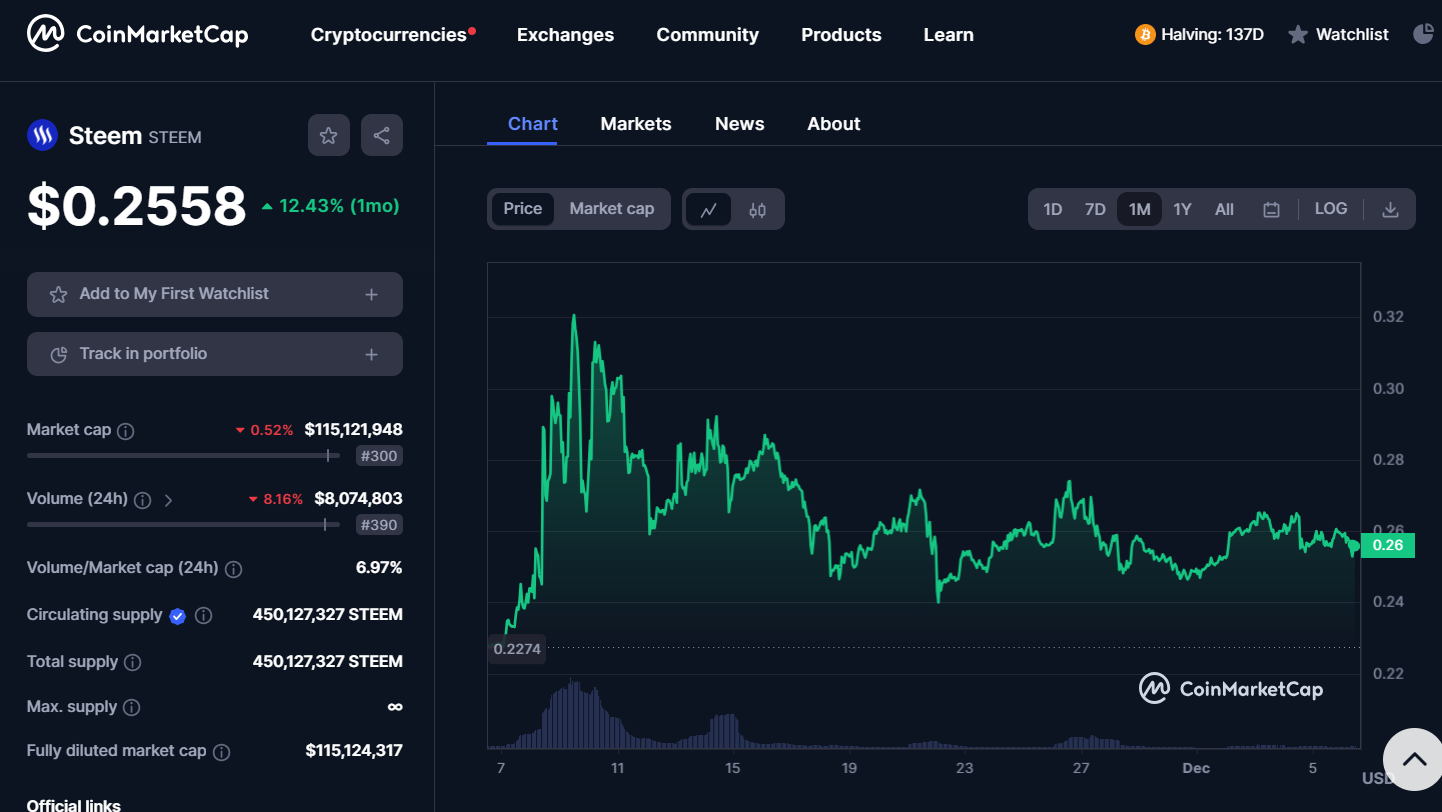Click info icon beside Volume/Market cap (24h)

coord(233,569)
